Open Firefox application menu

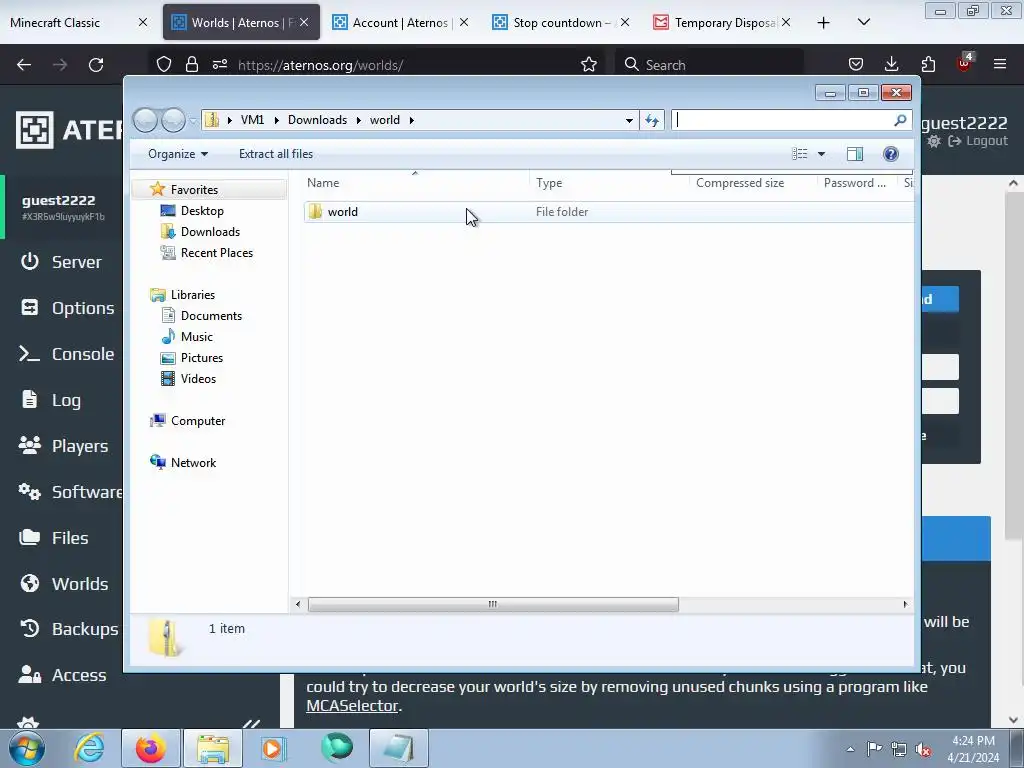(999, 64)
